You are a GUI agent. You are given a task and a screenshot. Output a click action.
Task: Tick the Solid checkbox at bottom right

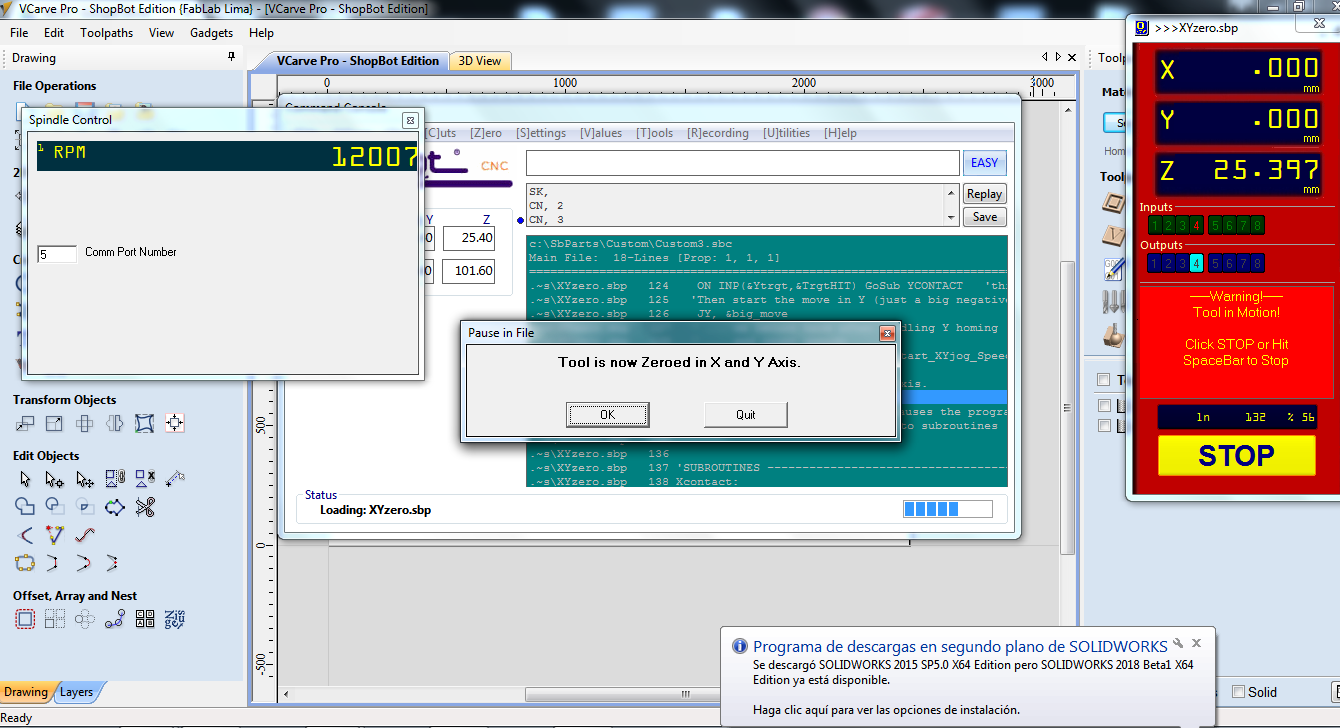[1239, 692]
